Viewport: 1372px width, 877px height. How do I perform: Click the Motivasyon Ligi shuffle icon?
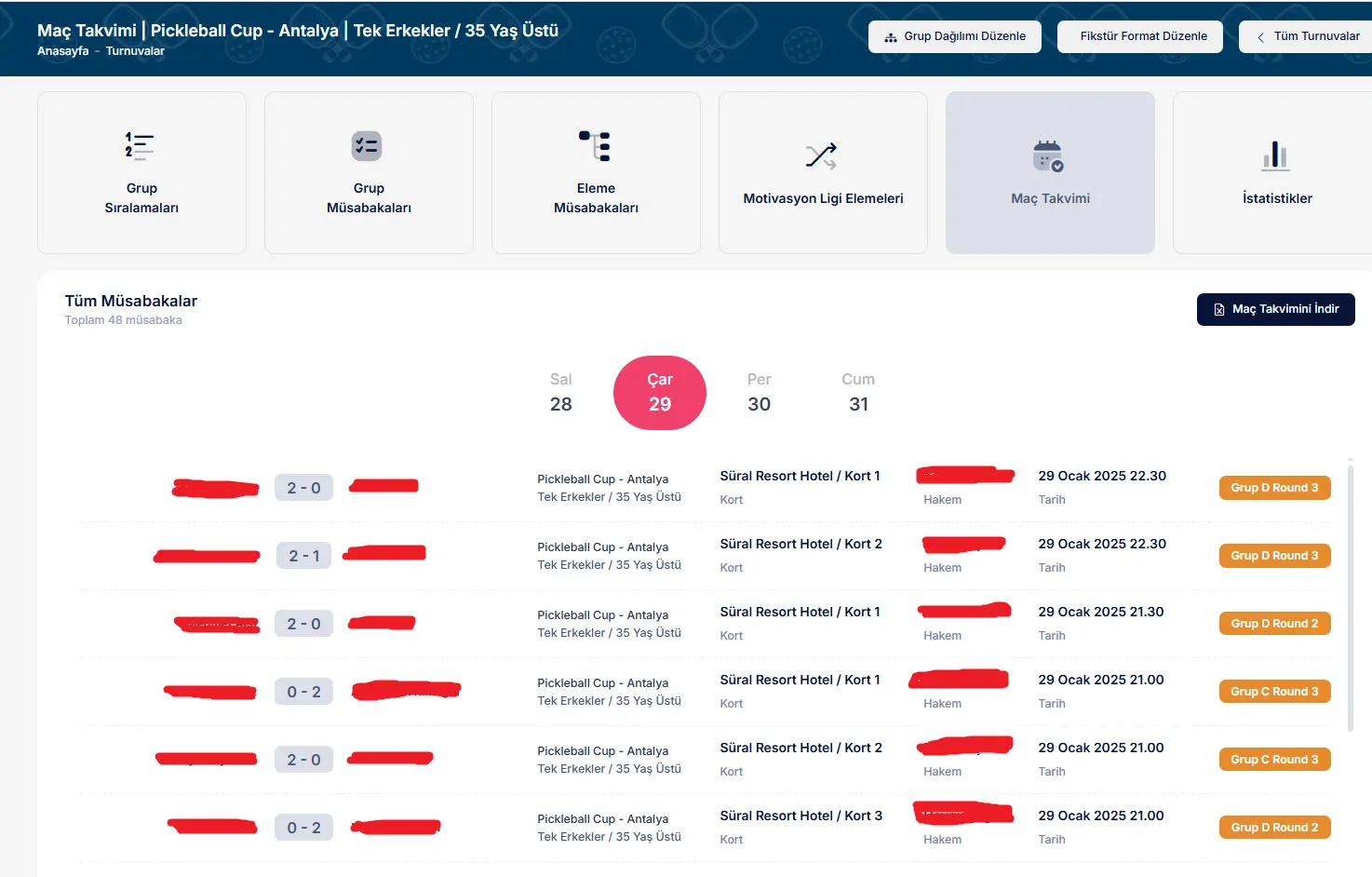pos(821,155)
